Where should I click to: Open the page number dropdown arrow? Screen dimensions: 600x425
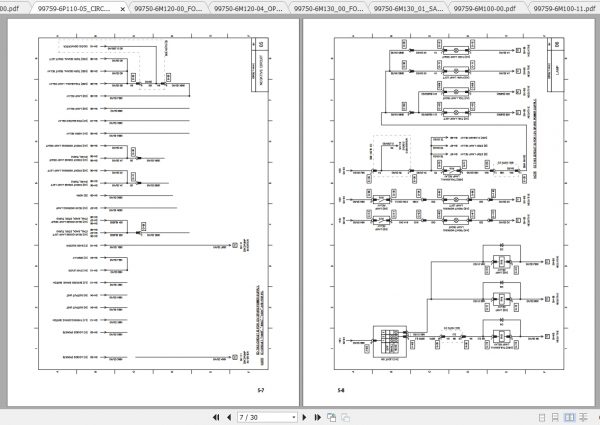(x=293, y=417)
